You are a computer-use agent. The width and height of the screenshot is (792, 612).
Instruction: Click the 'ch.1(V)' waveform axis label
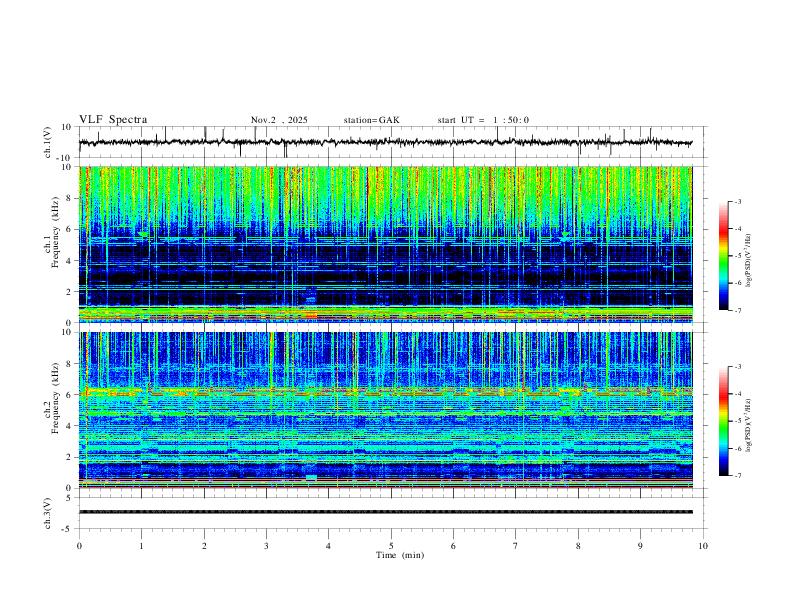[x=48, y=142]
